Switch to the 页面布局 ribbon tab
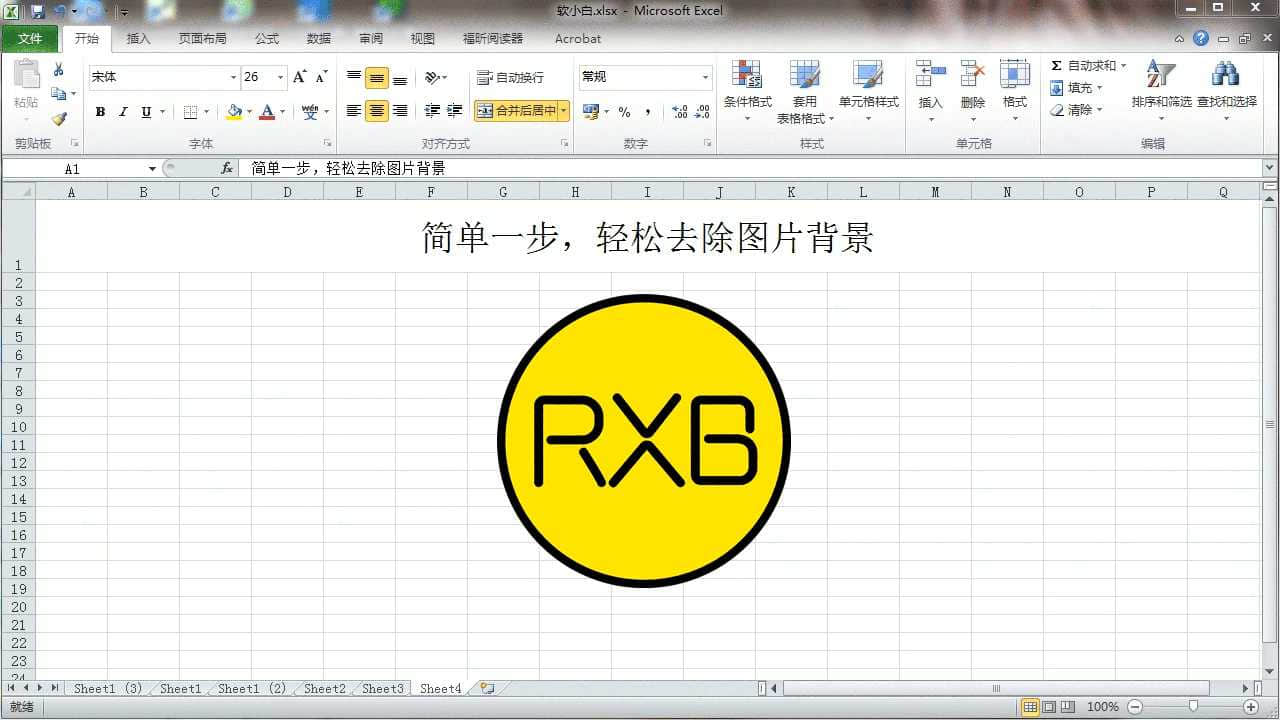 (x=202, y=39)
